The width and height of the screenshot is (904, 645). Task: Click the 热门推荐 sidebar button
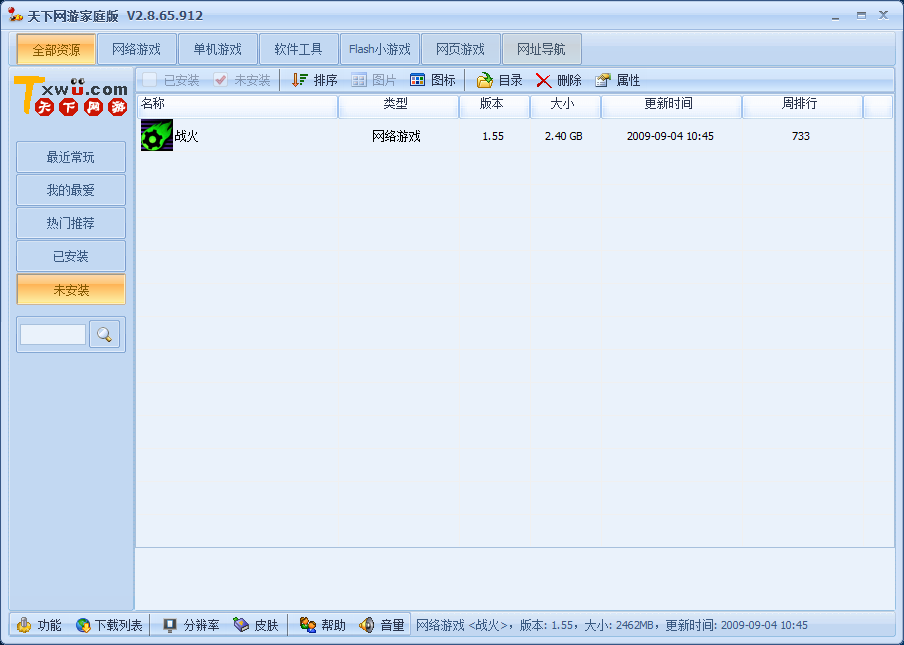pos(71,223)
